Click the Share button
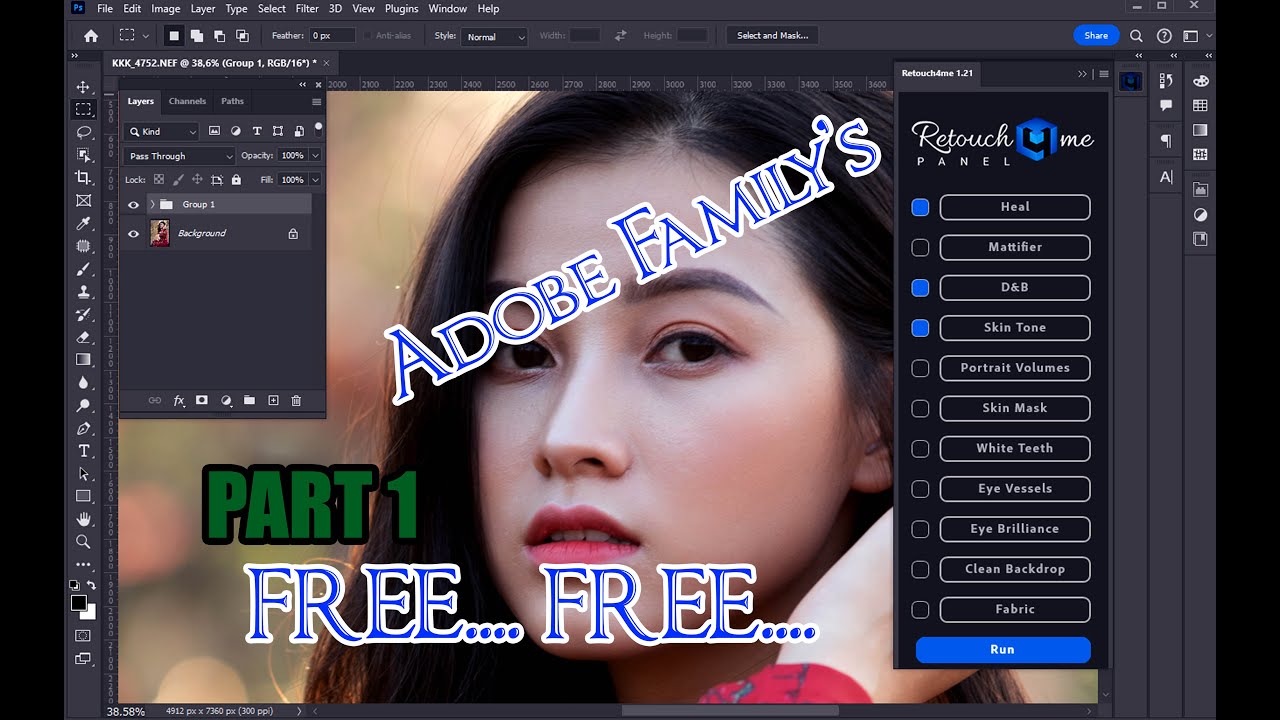 click(x=1096, y=36)
